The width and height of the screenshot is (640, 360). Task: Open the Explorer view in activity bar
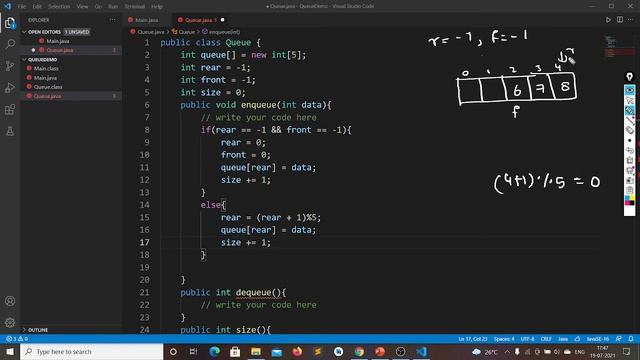pyautogui.click(x=10, y=22)
